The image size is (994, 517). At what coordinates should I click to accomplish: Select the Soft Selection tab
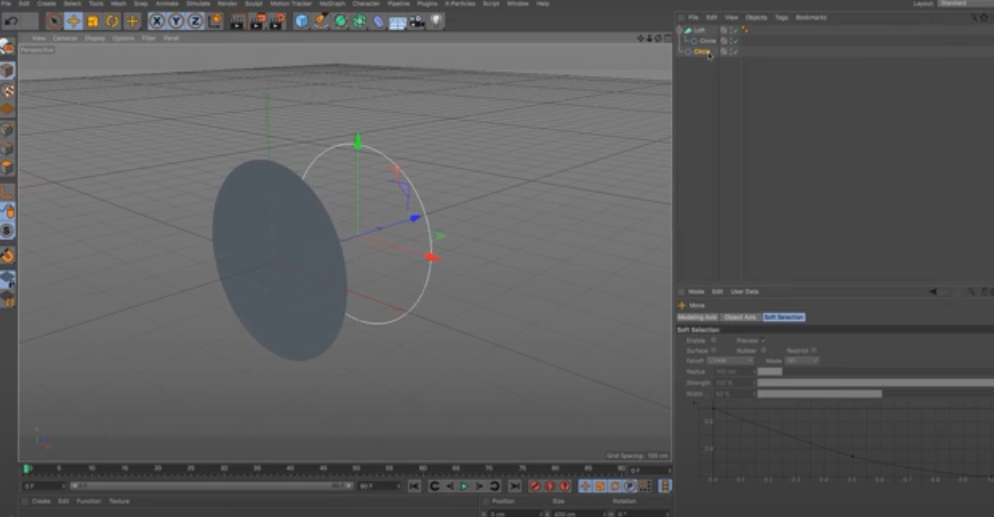pos(784,317)
